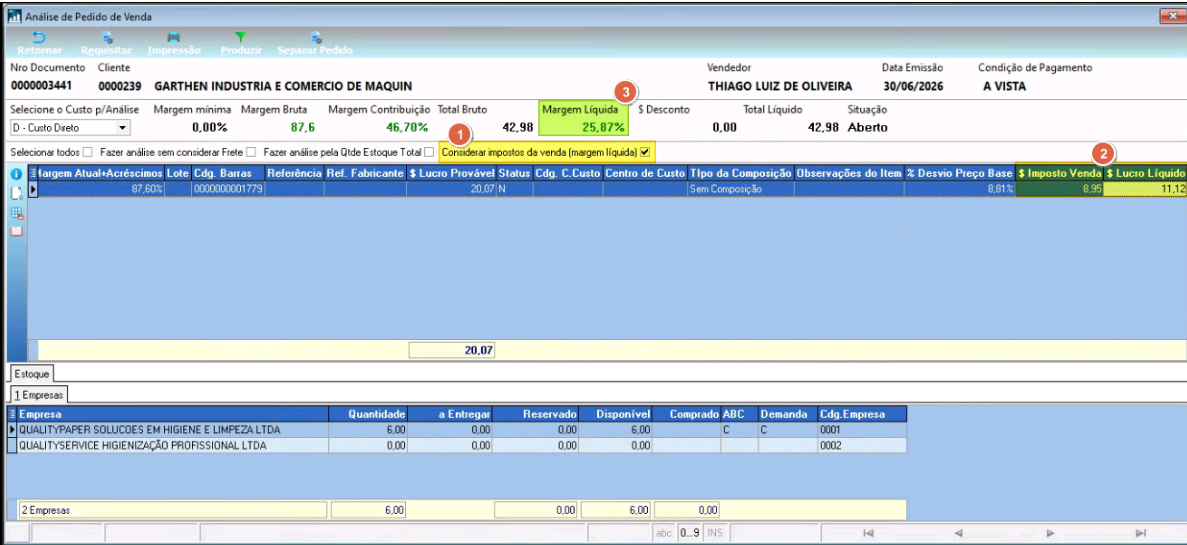Click the 25,87% Margem Líquida value
The image size is (1187, 545).
click(x=603, y=127)
